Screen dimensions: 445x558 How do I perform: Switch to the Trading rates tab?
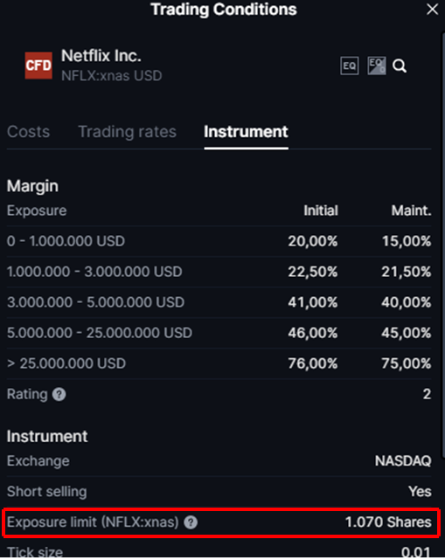pyautogui.click(x=127, y=132)
